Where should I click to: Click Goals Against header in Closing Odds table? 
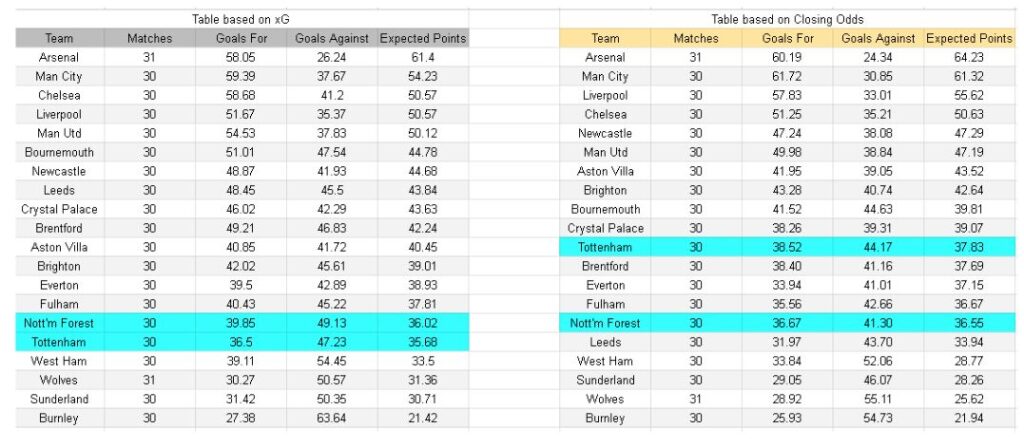(878, 38)
